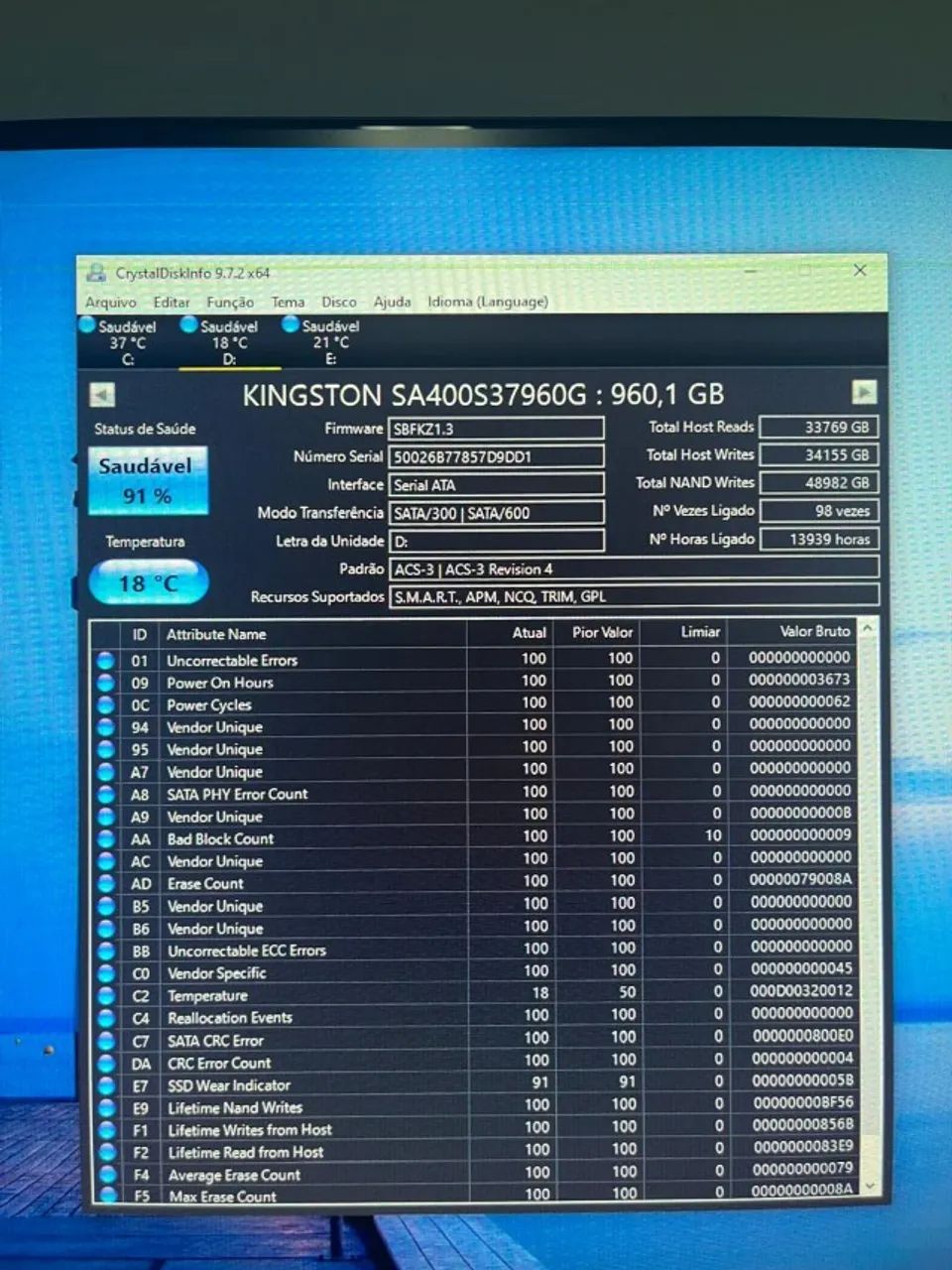
Task: Click status icon for Power Cycles row
Action: (105, 704)
